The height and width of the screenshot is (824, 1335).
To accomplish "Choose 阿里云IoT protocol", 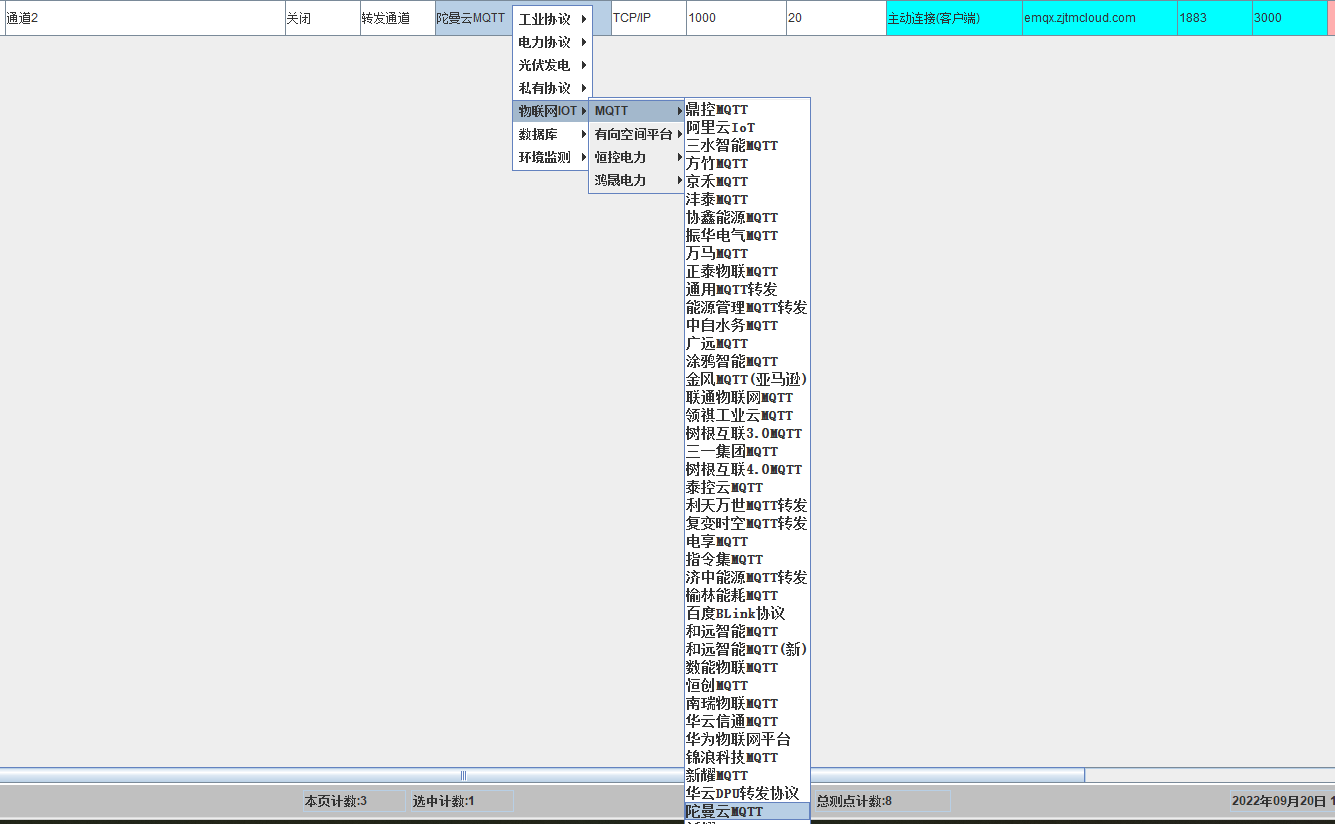I will click(x=747, y=128).
